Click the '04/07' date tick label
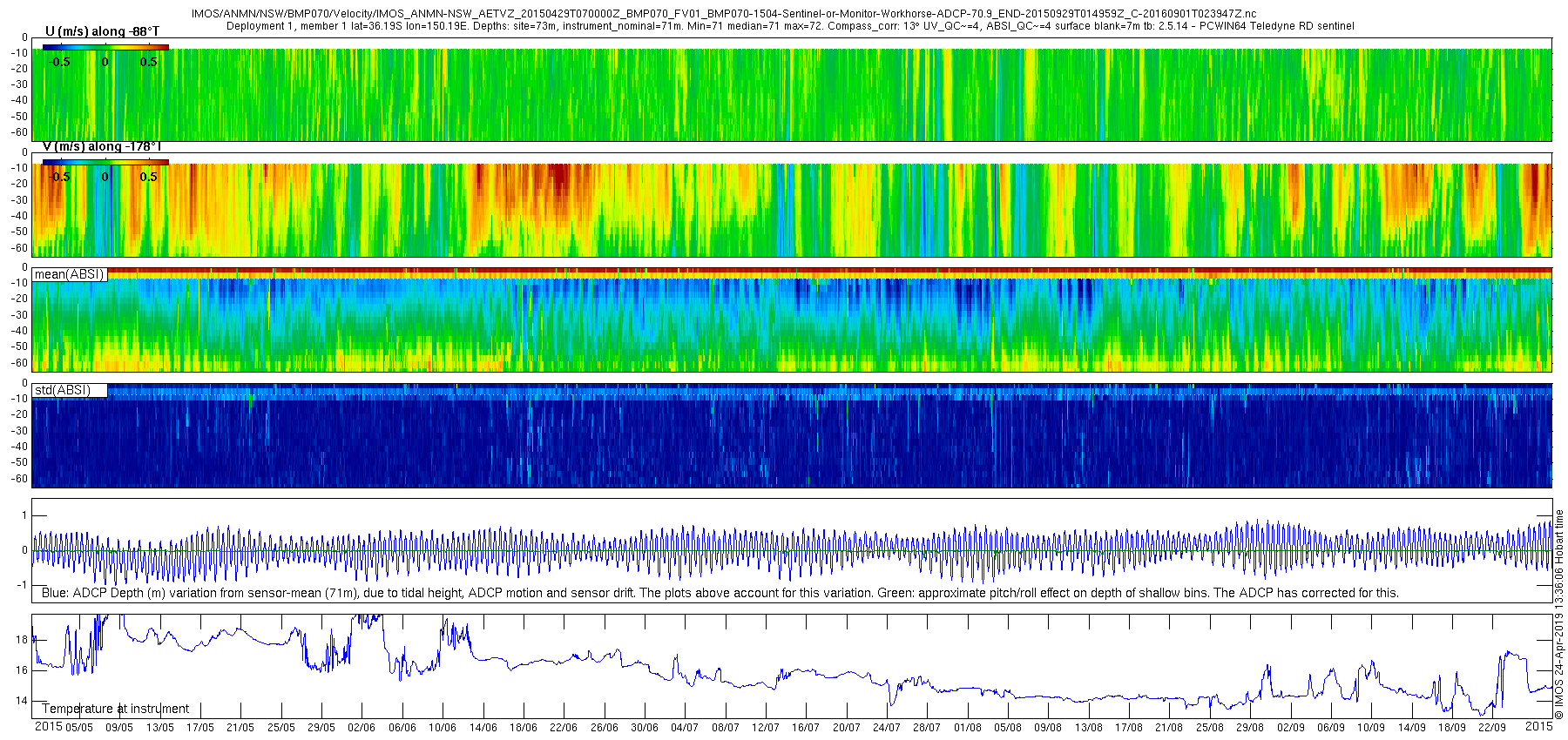 point(685,728)
